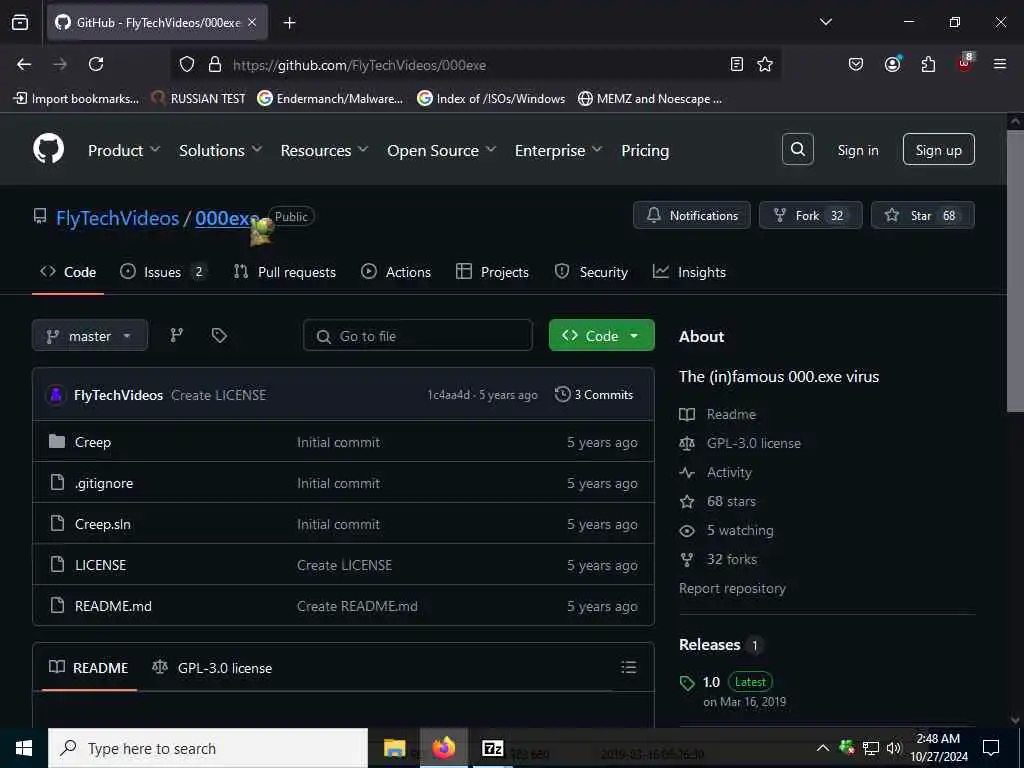Viewport: 1024px width, 768px height.
Task: Open the Firefox View icon left of tabs
Action: pos(20,22)
